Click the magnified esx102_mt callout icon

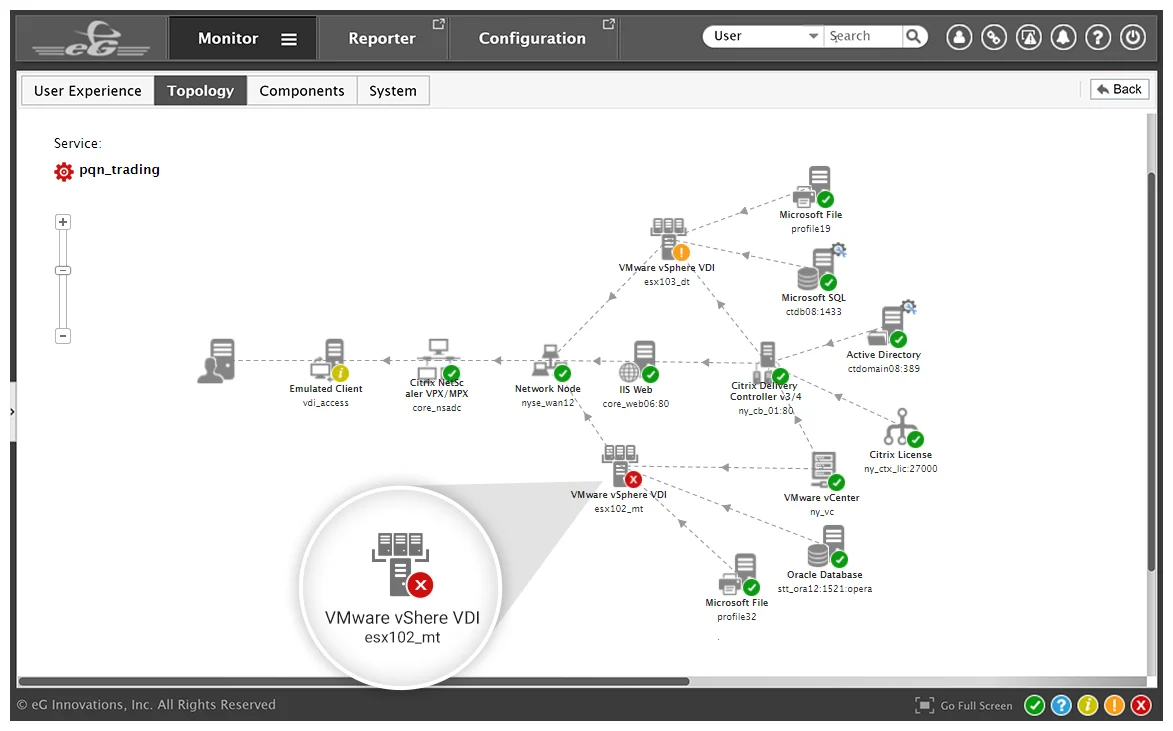[x=402, y=564]
